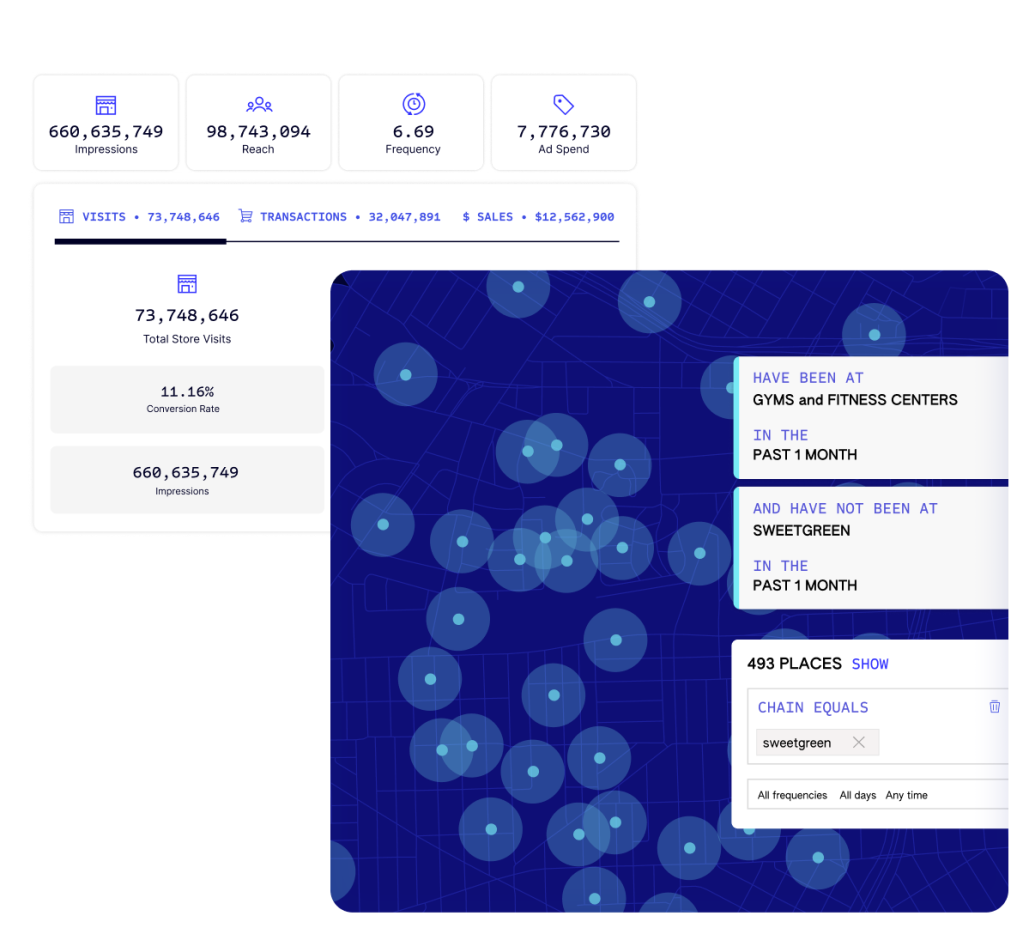This screenshot has height=928, width=1023.
Task: Click the selected VISITS tab progress bar indicator
Action: point(140,241)
